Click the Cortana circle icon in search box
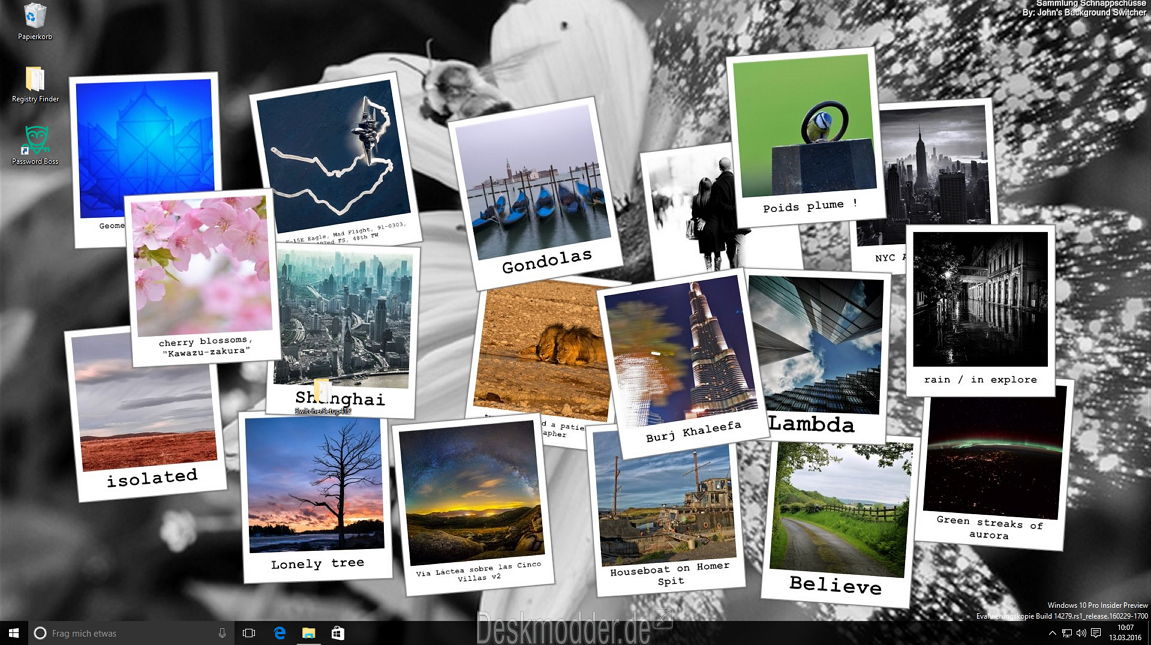The image size is (1151, 645). coord(40,633)
